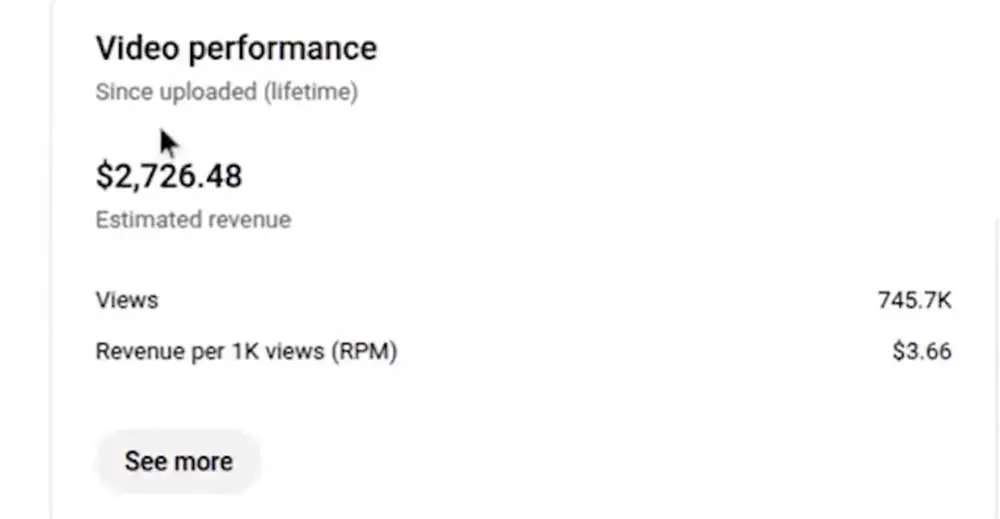
Task: Click the $3.66 RPM value
Action: tap(922, 352)
